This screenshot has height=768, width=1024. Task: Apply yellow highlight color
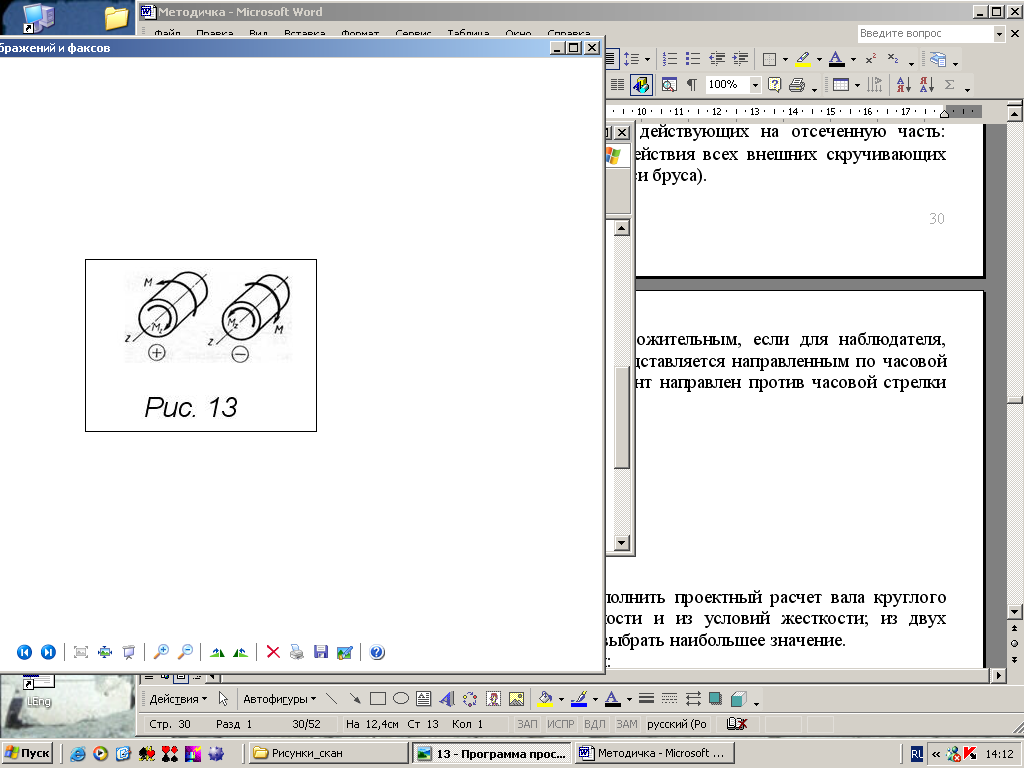tap(803, 59)
